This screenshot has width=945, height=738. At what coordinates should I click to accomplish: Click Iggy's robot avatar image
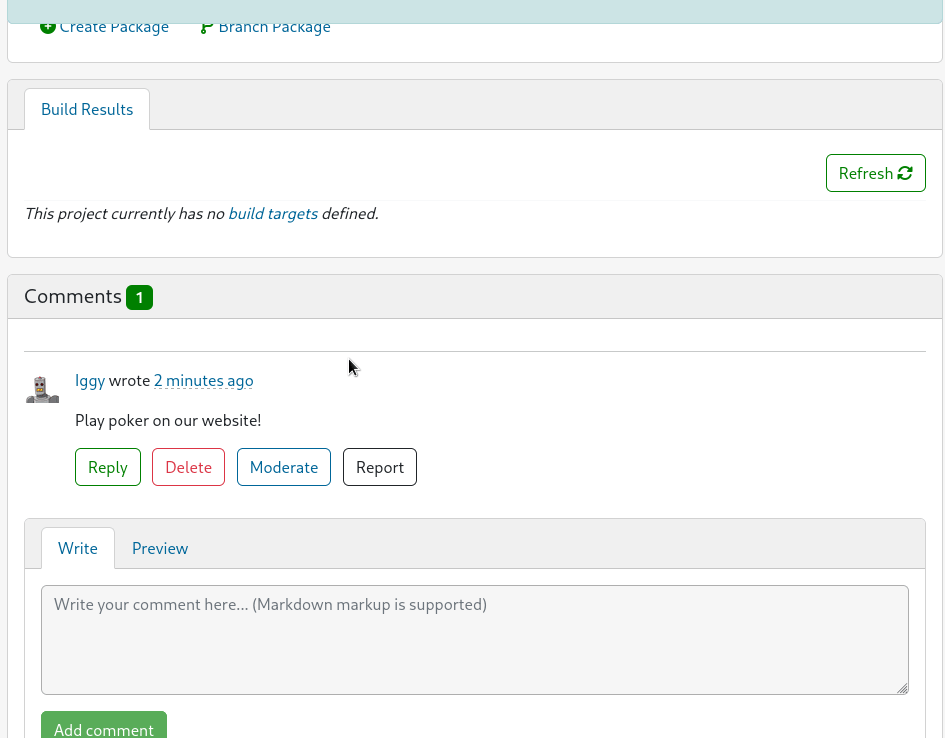(x=42, y=389)
